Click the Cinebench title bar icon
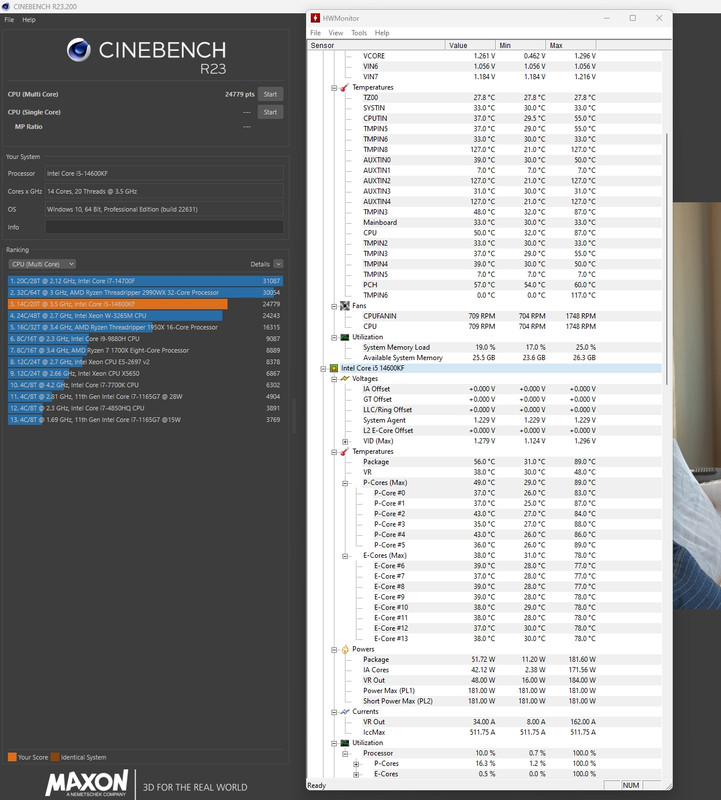This screenshot has height=800, width=721. 6,7
